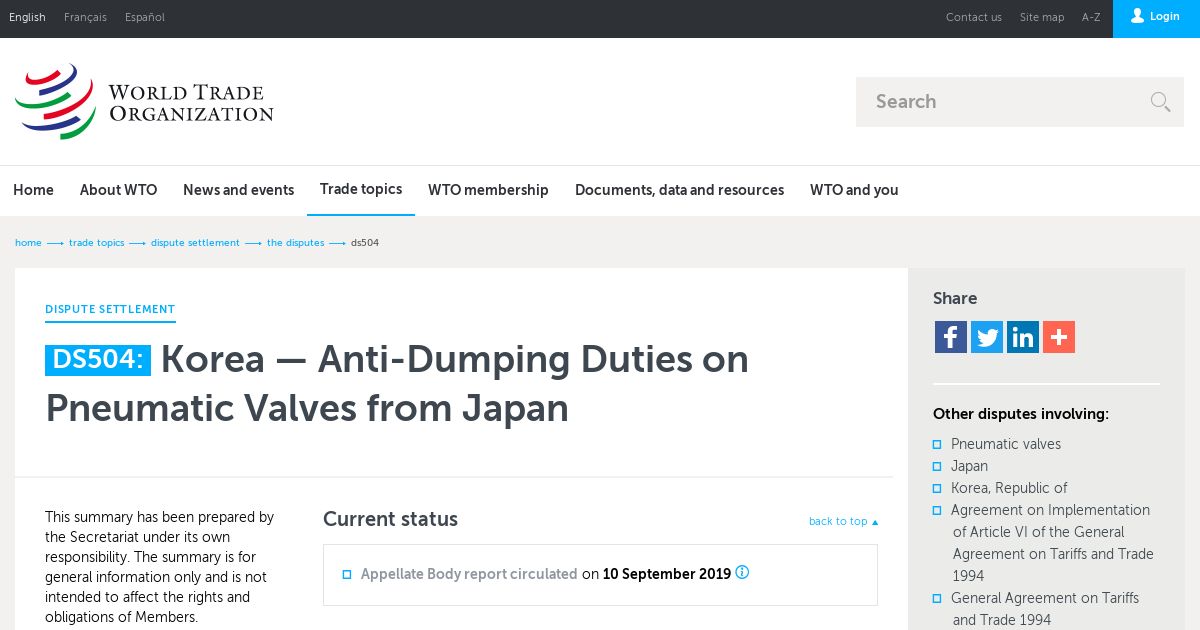Click the ds504 breadcrumb text

[365, 243]
